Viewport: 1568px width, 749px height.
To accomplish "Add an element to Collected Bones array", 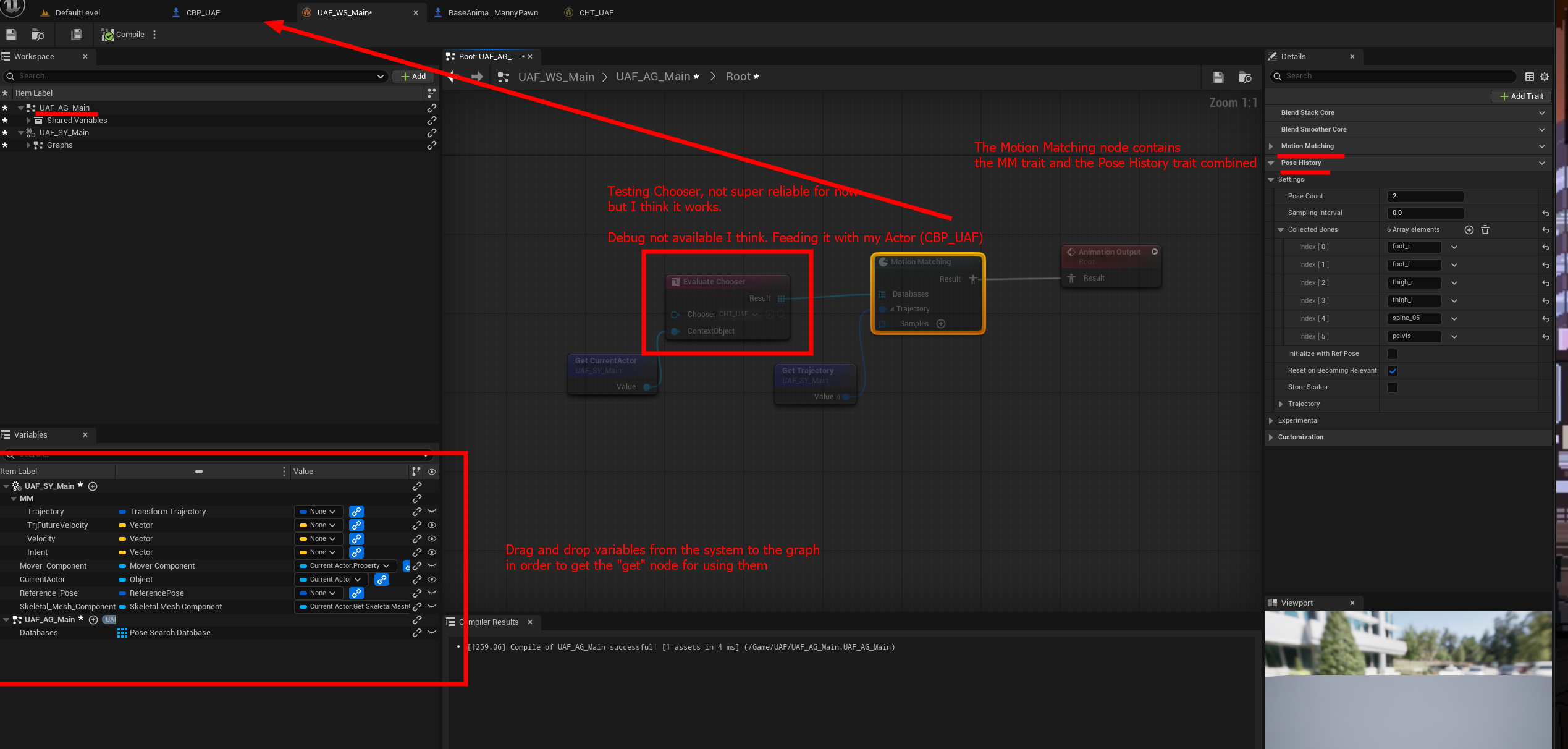I will (x=1469, y=230).
